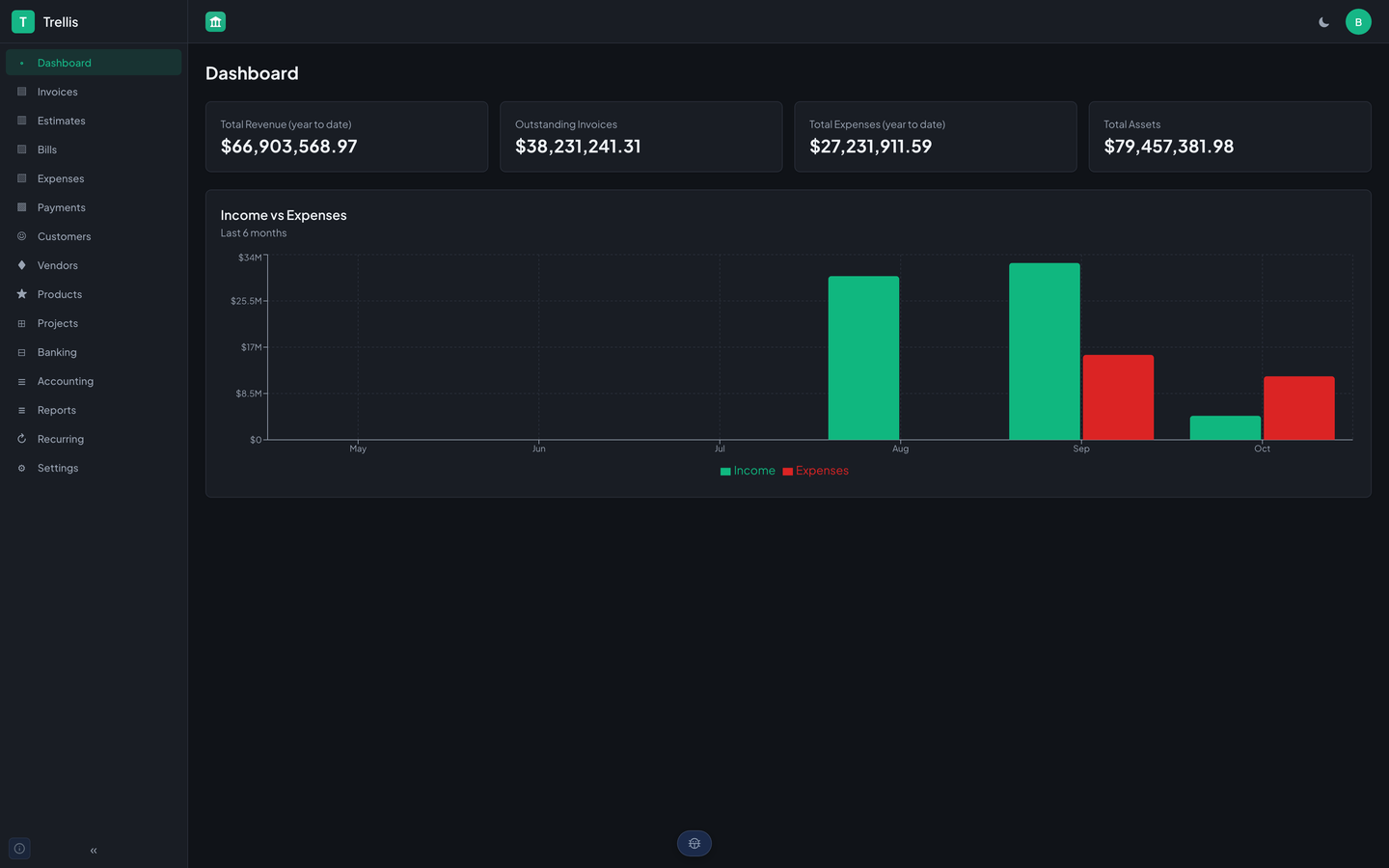Viewport: 1389px width, 868px height.
Task: Click the 'Income vs Expenses' chart title
Action: pyautogui.click(x=284, y=215)
